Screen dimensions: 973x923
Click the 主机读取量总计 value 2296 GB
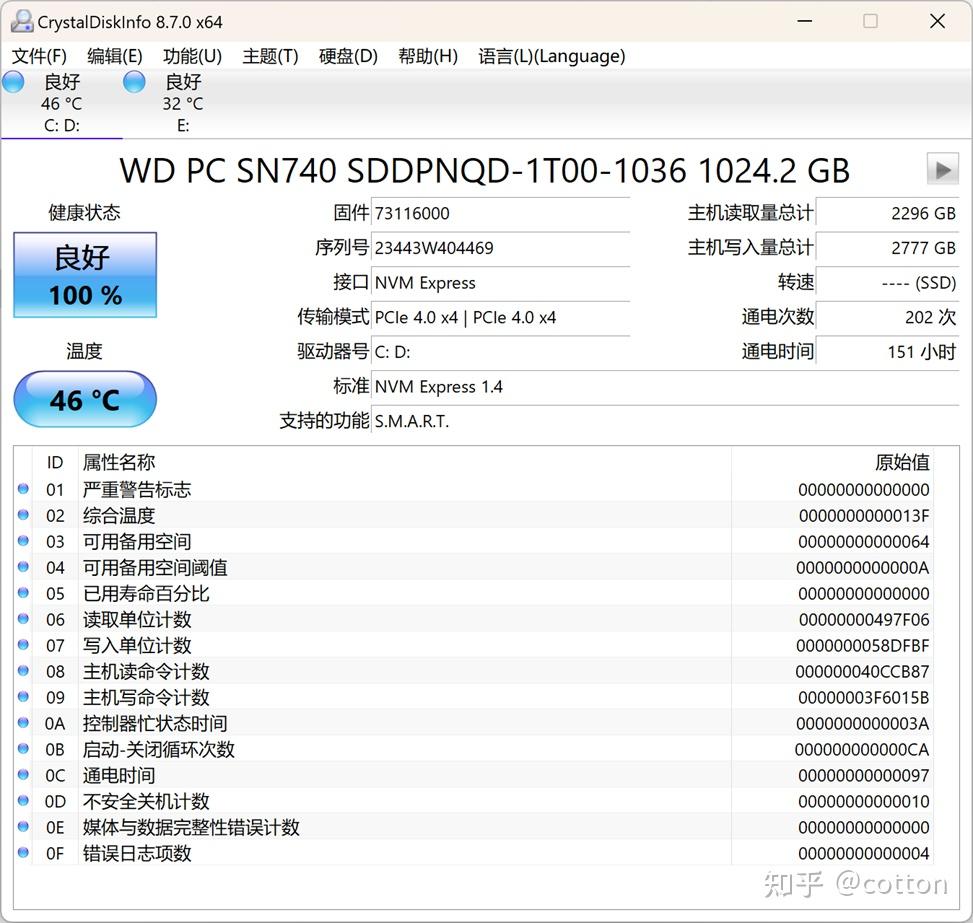[888, 213]
